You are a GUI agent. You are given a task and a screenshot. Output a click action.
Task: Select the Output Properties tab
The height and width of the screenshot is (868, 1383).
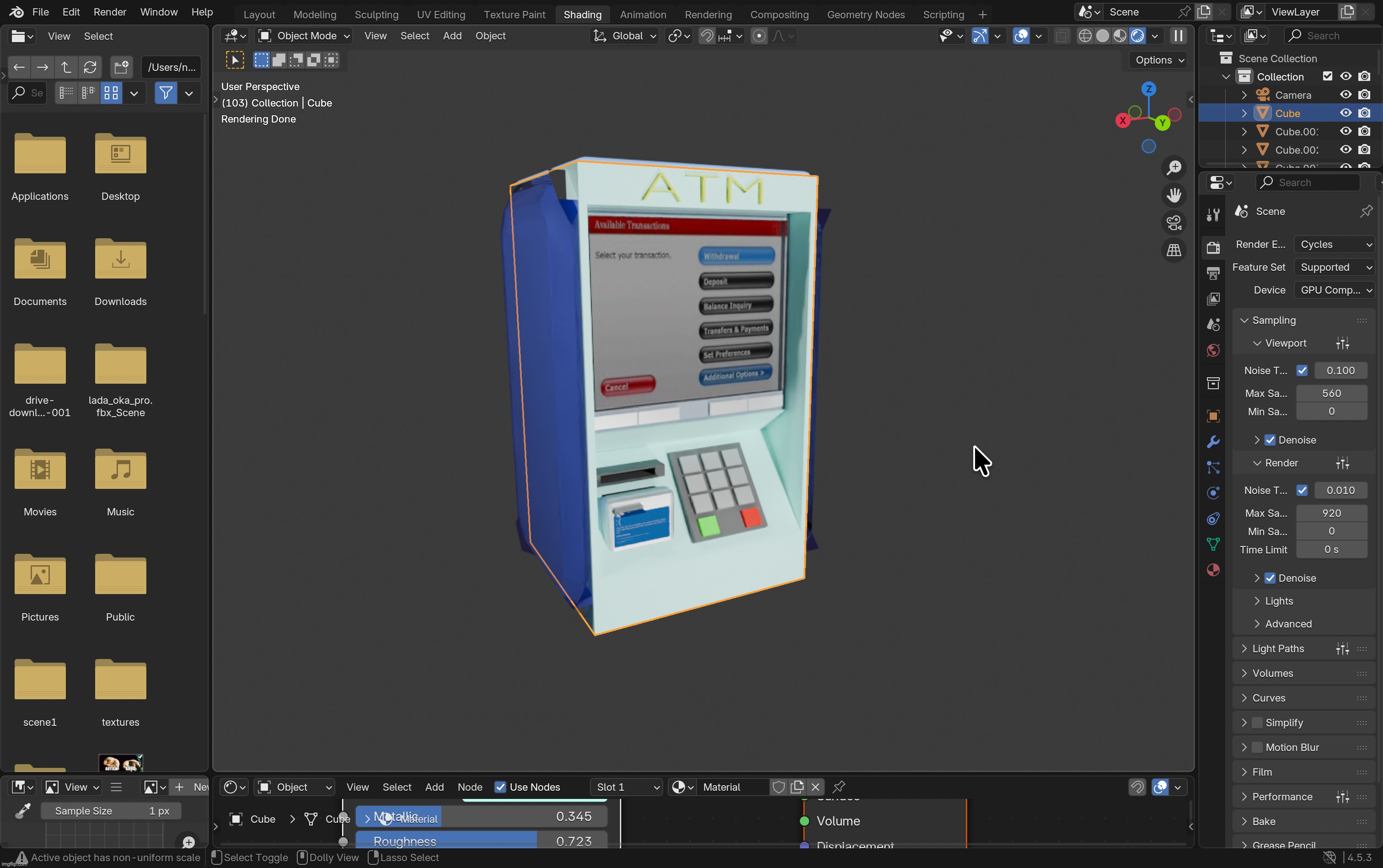point(1213,274)
